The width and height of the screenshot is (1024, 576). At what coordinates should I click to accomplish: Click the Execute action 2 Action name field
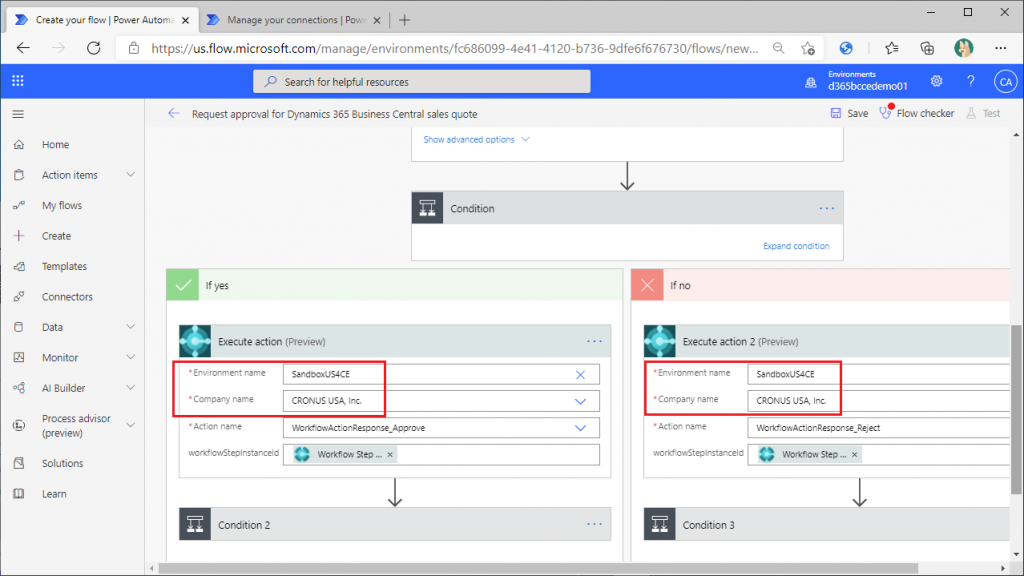tap(878, 428)
